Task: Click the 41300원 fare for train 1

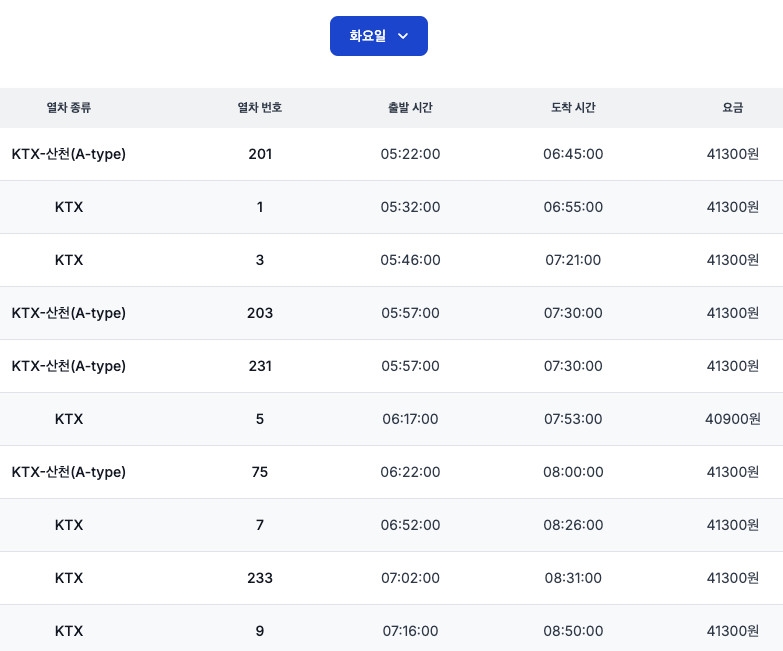Action: click(733, 207)
